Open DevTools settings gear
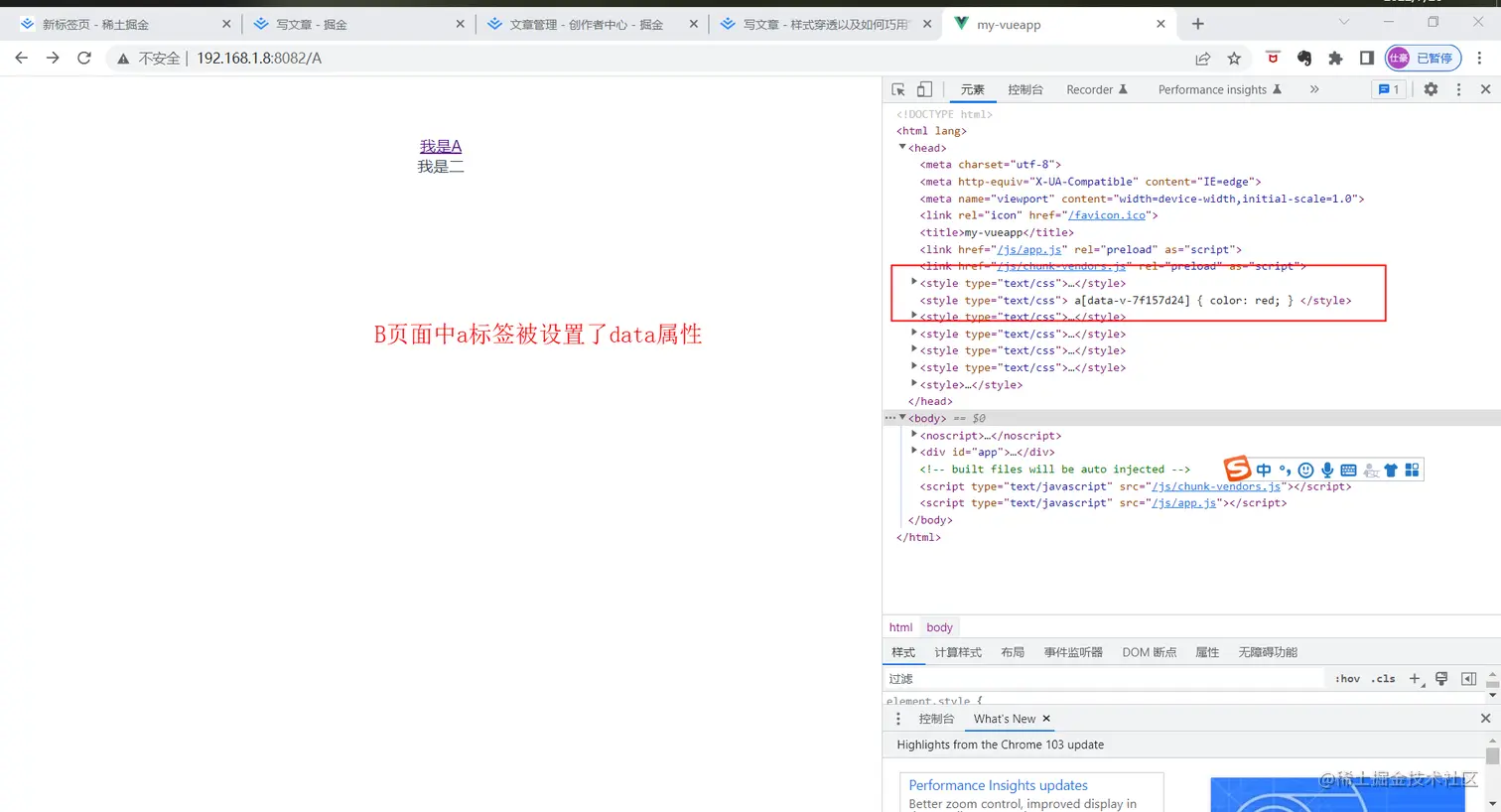This screenshot has height=812, width=1501. pyautogui.click(x=1431, y=89)
